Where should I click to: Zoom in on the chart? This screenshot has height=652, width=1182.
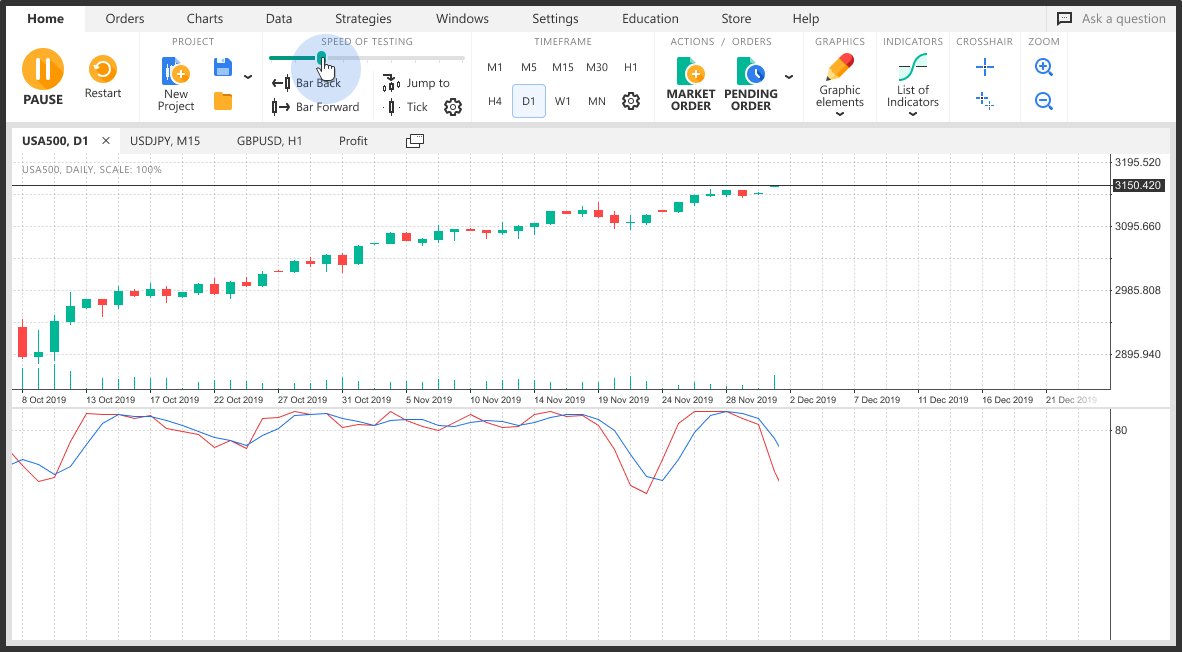(1044, 67)
